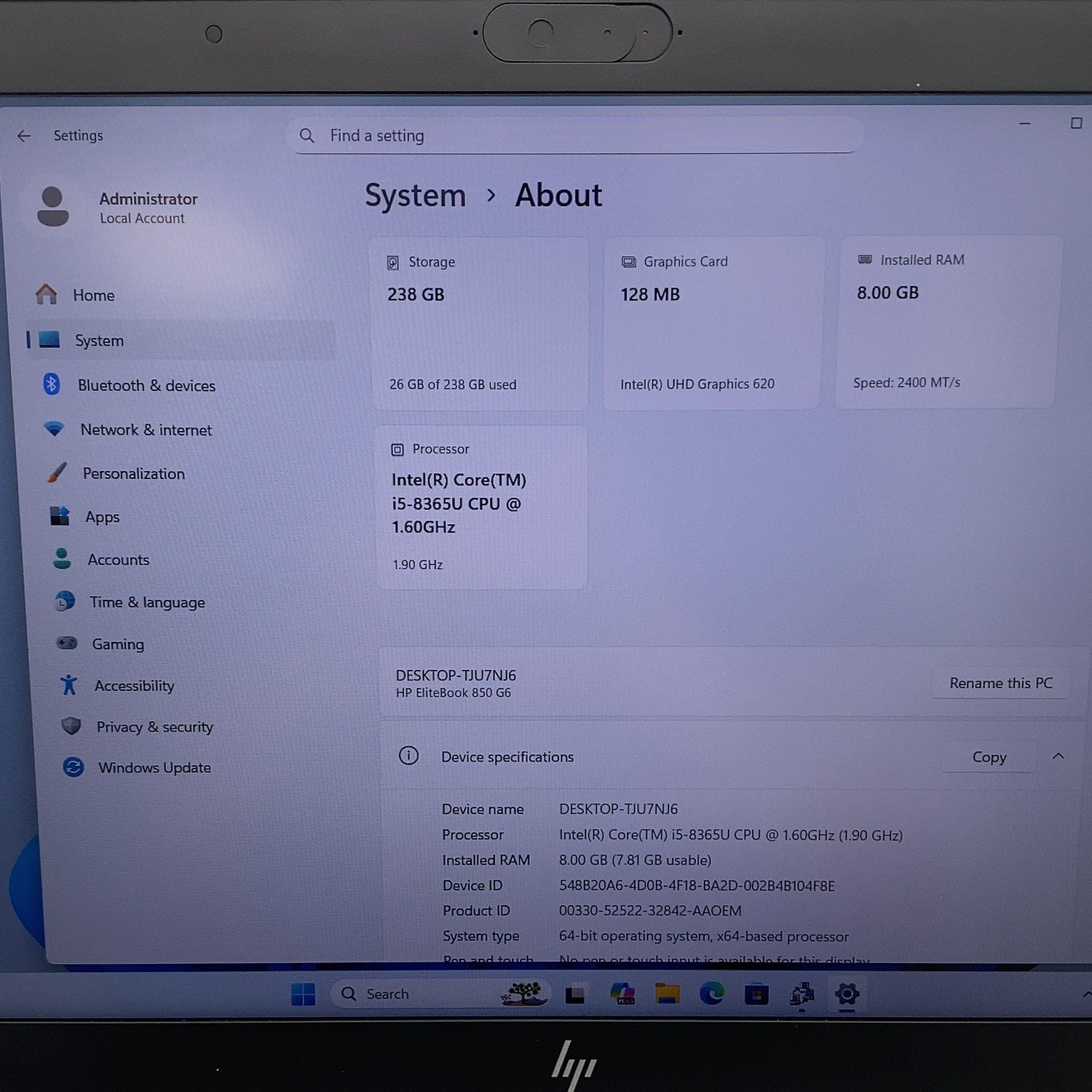Image resolution: width=1092 pixels, height=1092 pixels.
Task: Click the Storage drive icon on the card
Action: pyautogui.click(x=393, y=263)
